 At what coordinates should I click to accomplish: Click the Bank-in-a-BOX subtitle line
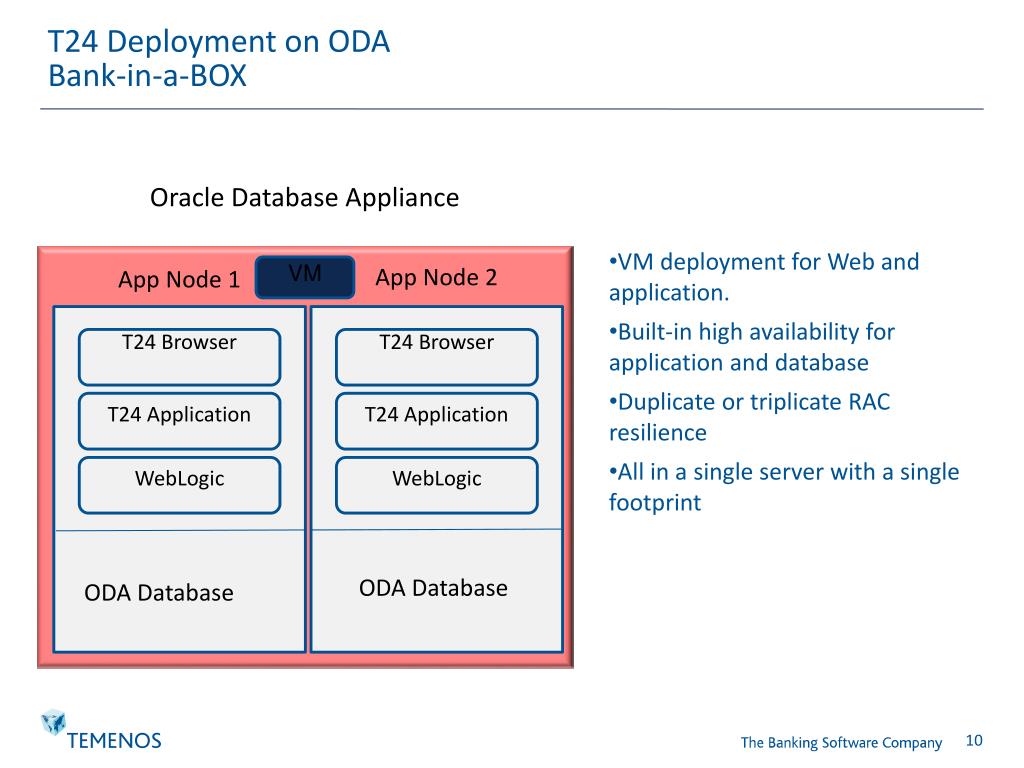148,75
